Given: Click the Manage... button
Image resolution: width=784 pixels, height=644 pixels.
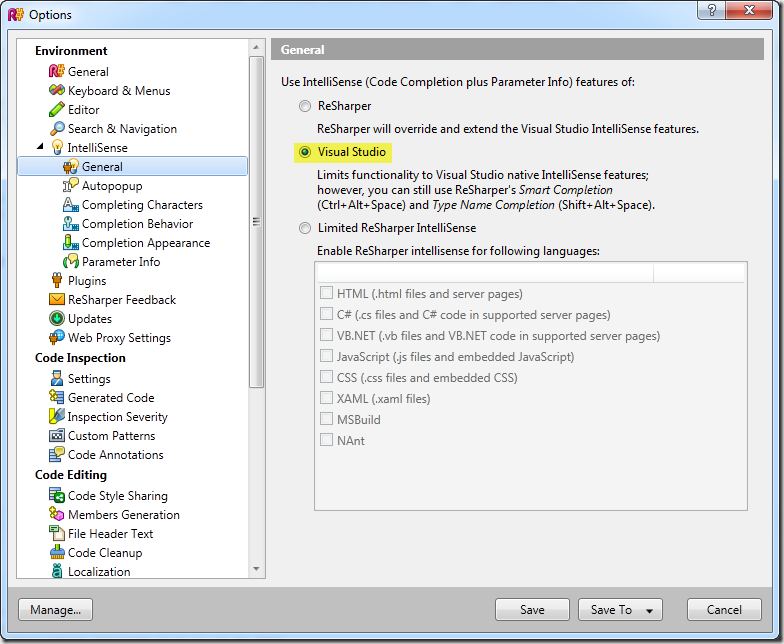Looking at the screenshot, I should [x=56, y=610].
